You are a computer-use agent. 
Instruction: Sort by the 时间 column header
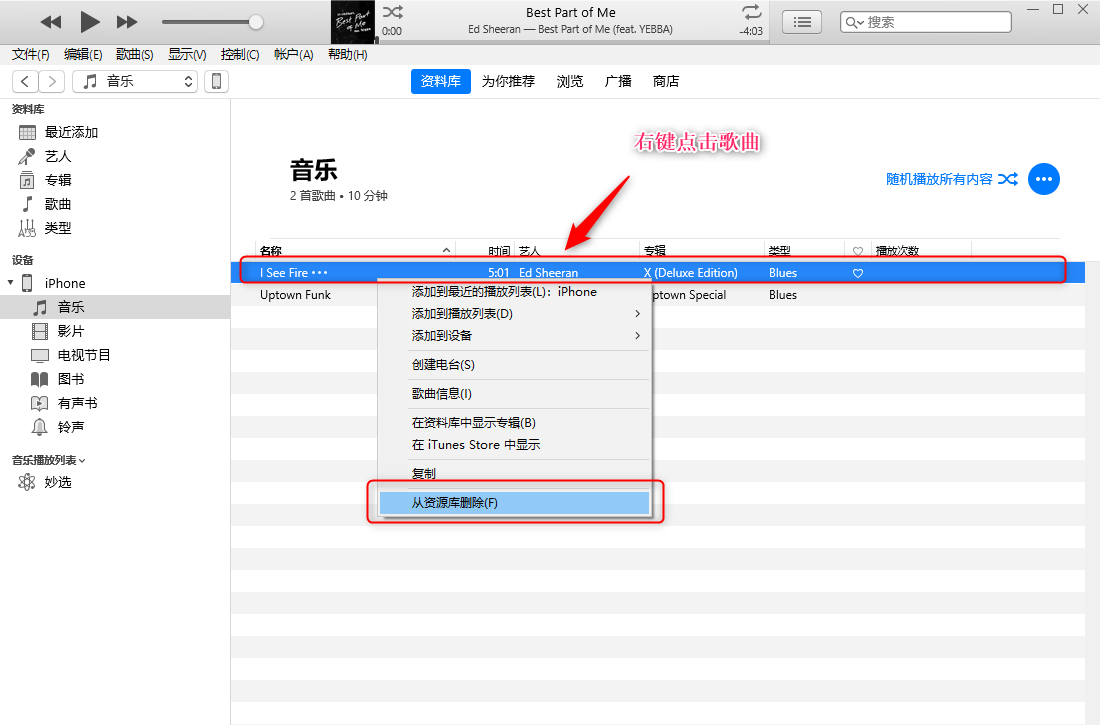coord(499,251)
